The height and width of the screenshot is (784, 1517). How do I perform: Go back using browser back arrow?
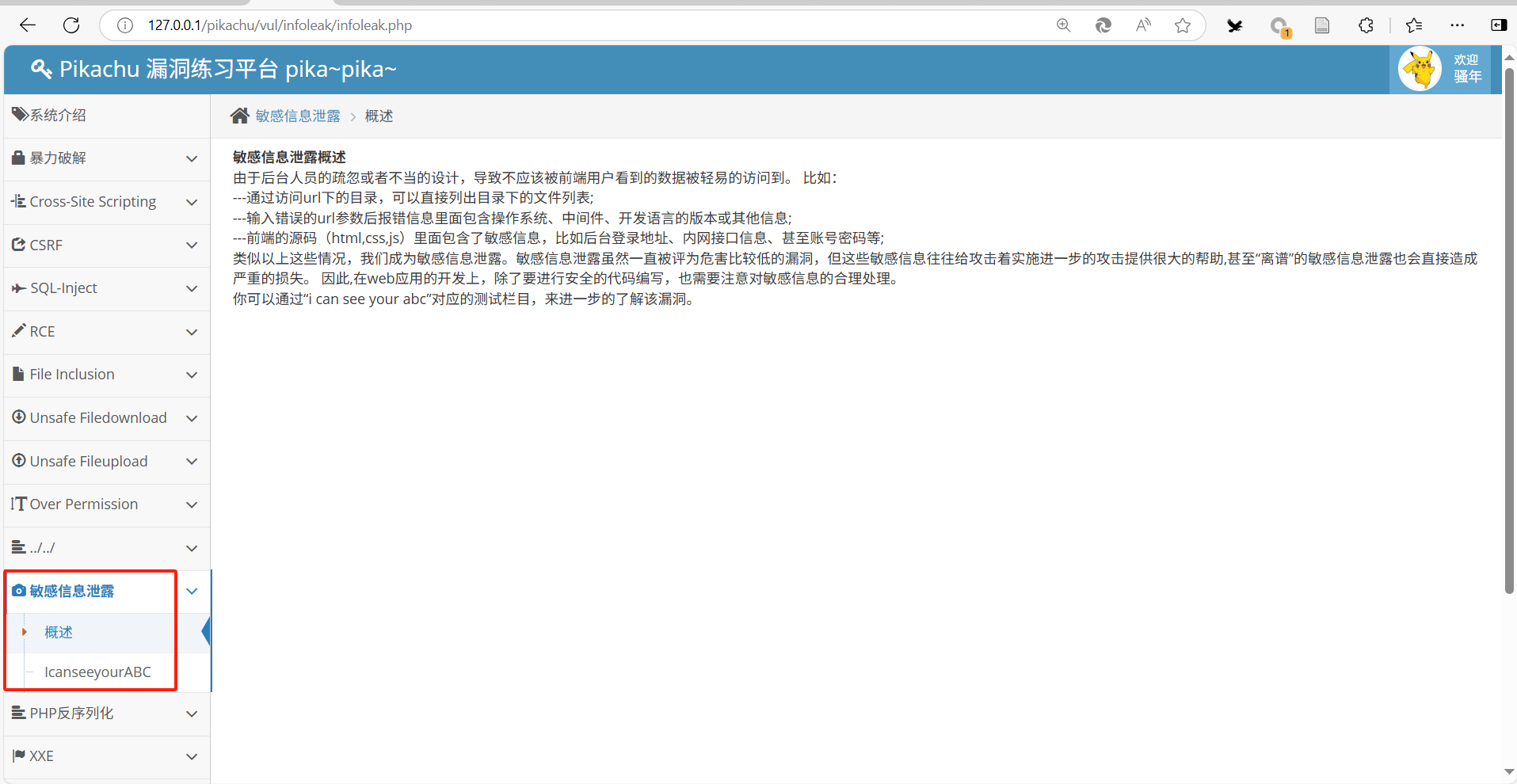28,25
